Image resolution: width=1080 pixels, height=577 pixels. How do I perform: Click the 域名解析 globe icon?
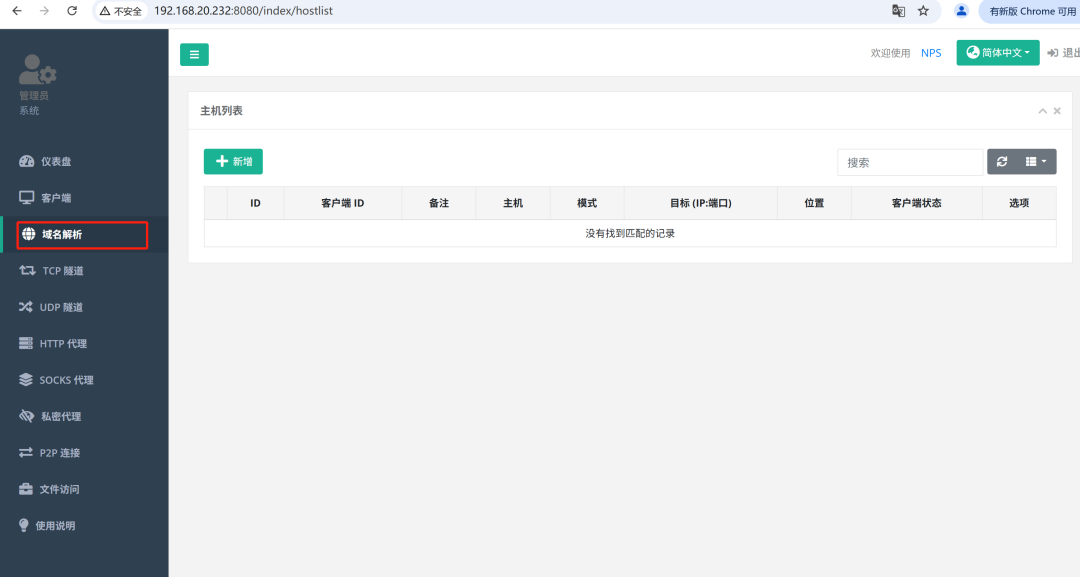click(x=28, y=234)
